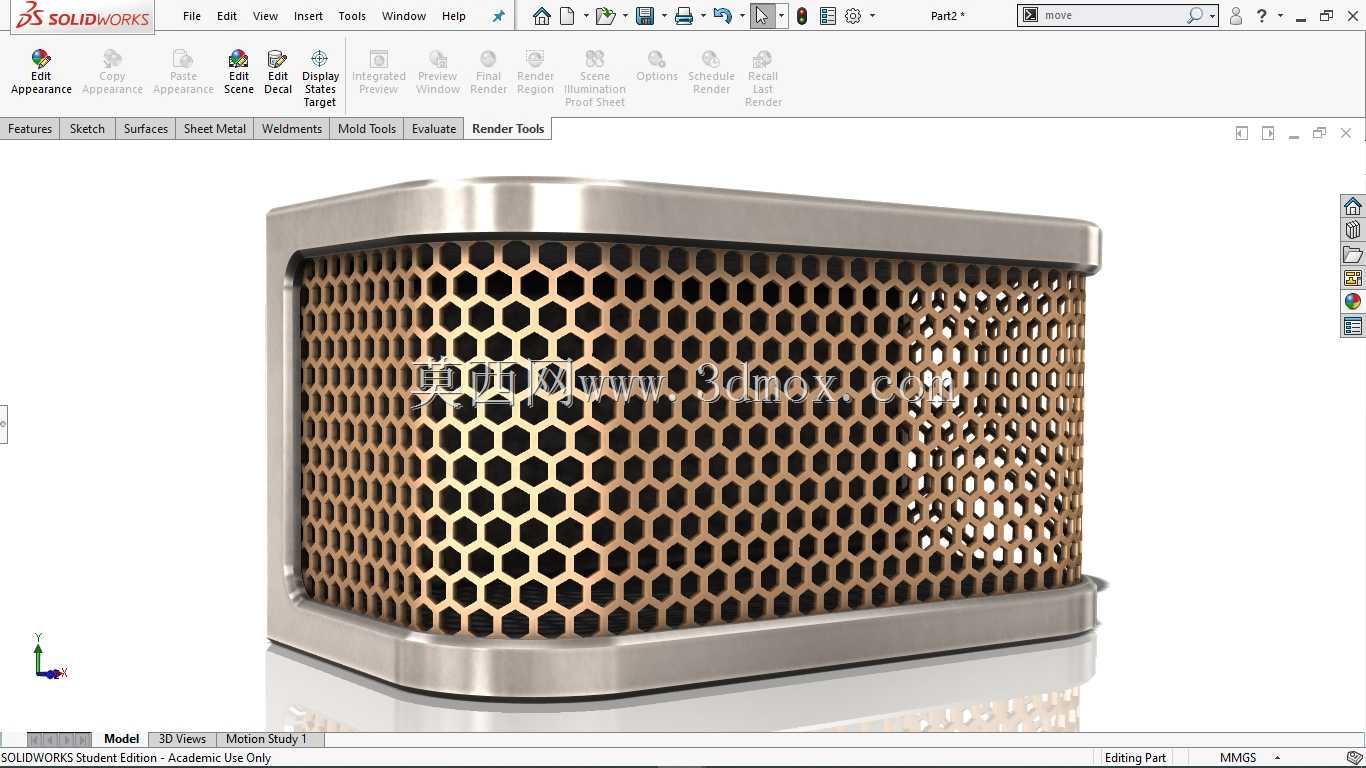Create a New document
This screenshot has width=1366, height=768.
567,16
